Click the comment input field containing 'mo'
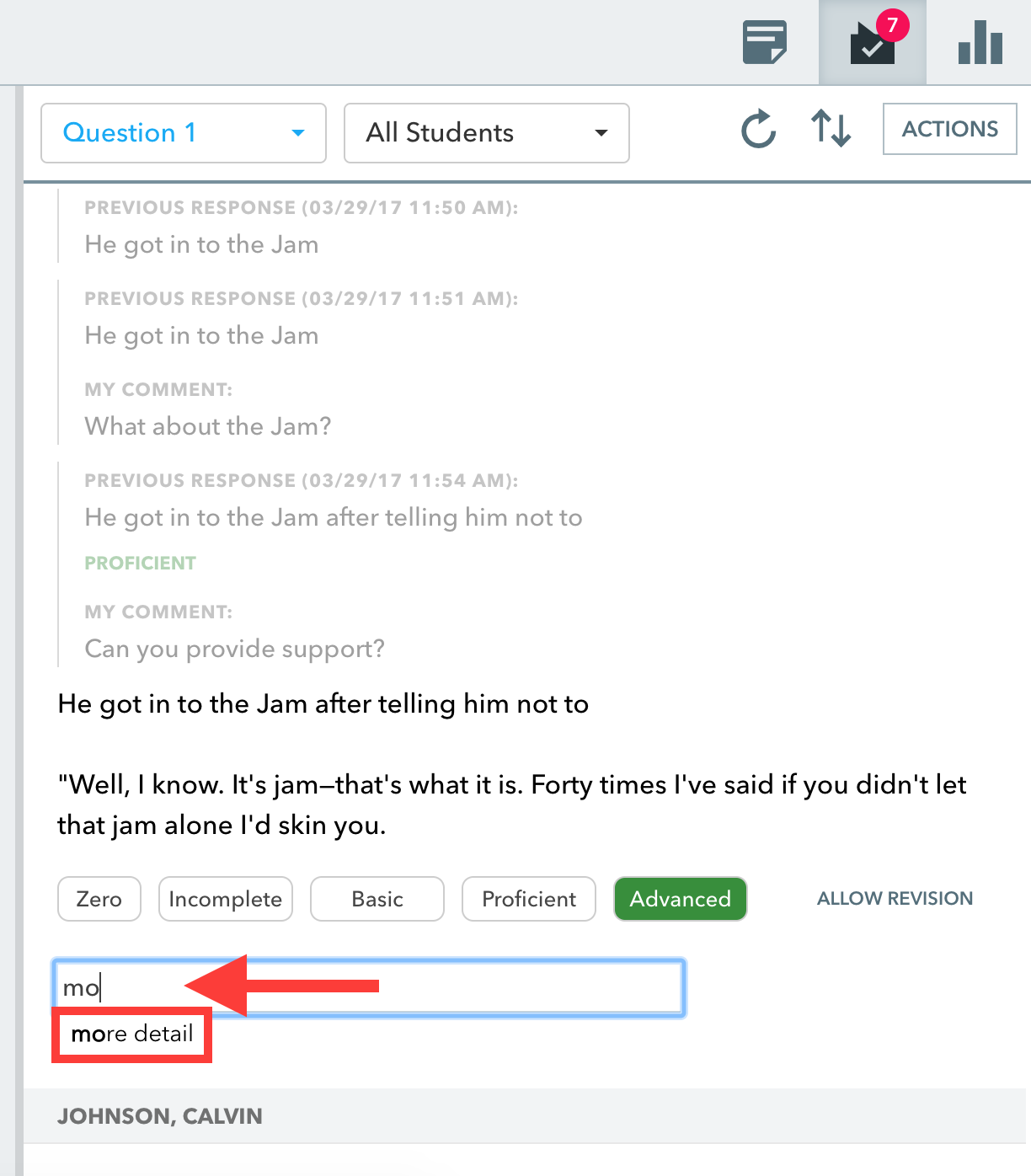The height and width of the screenshot is (1176, 1031). [x=369, y=987]
